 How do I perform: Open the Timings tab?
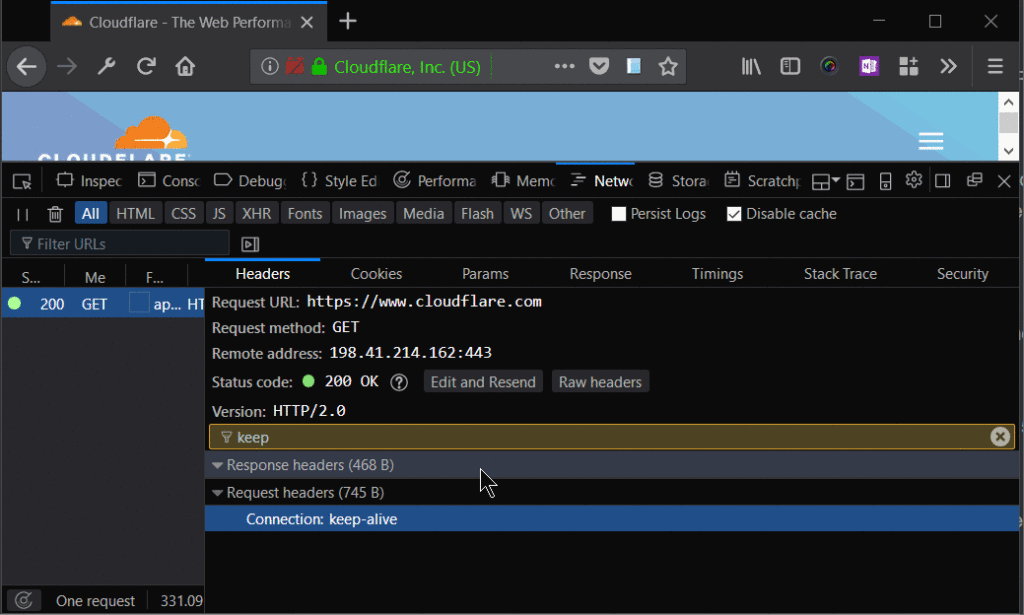(717, 274)
